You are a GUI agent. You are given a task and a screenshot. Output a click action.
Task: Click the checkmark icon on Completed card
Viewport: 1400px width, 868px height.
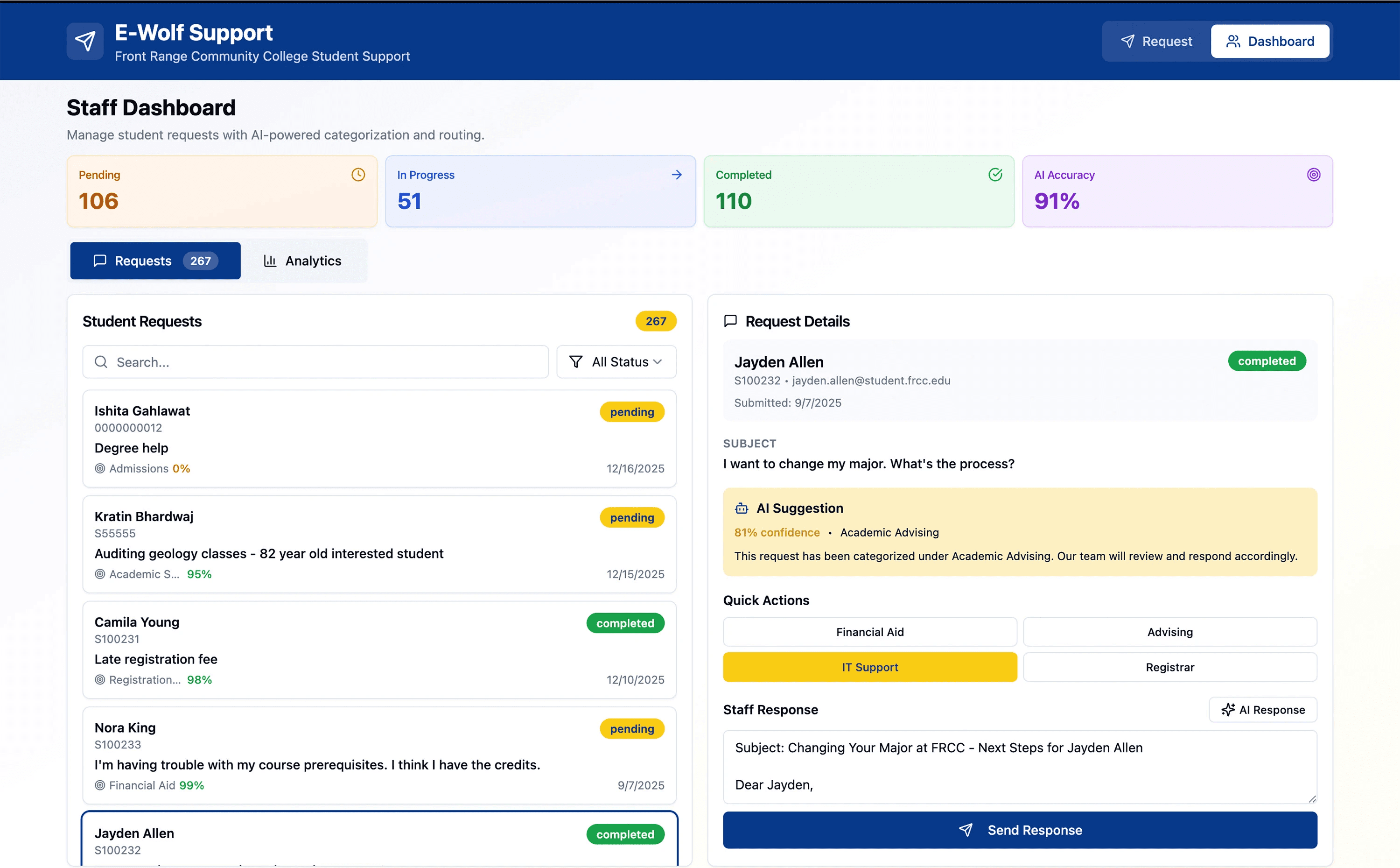(995, 175)
